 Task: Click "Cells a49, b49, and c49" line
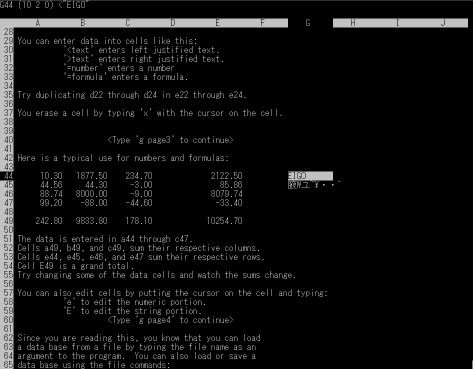(x=139, y=248)
